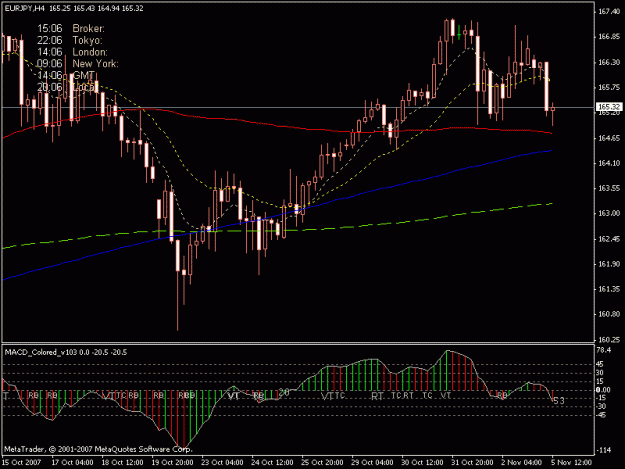Click the 15:06 broker time value
This screenshot has height=469, width=625.
(x=50, y=29)
